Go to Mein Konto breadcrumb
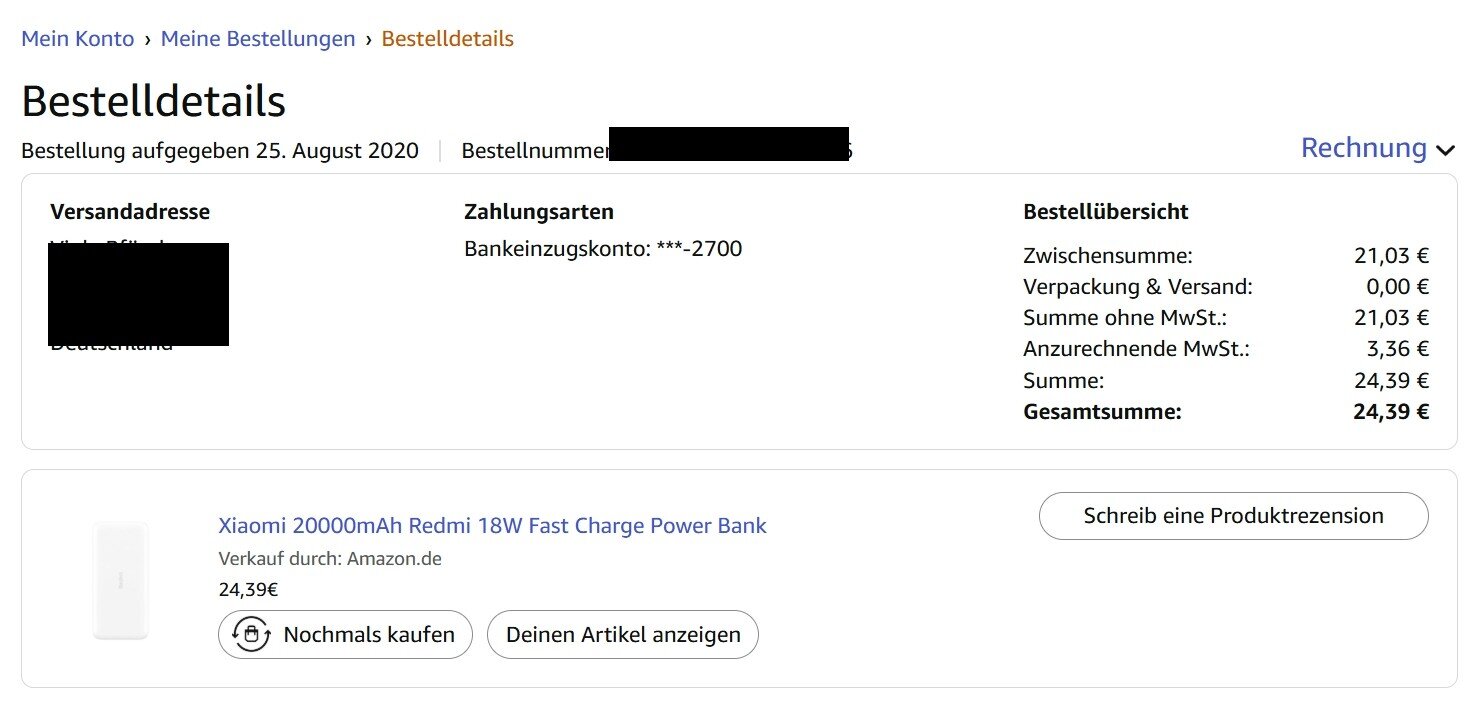Image resolution: width=1478 pixels, height=714 pixels. (77, 39)
